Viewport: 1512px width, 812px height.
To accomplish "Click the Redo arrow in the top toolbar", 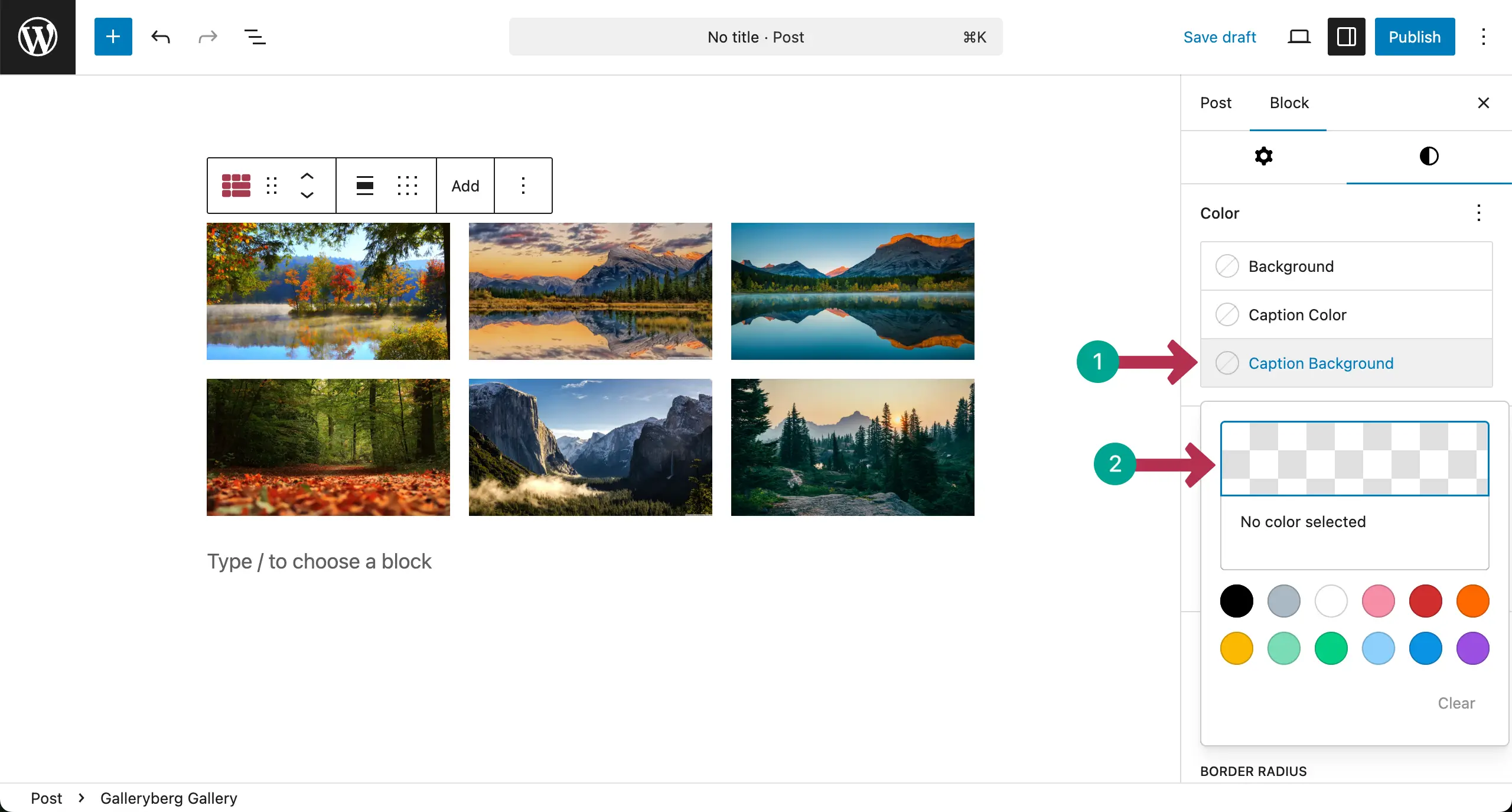I will (207, 37).
